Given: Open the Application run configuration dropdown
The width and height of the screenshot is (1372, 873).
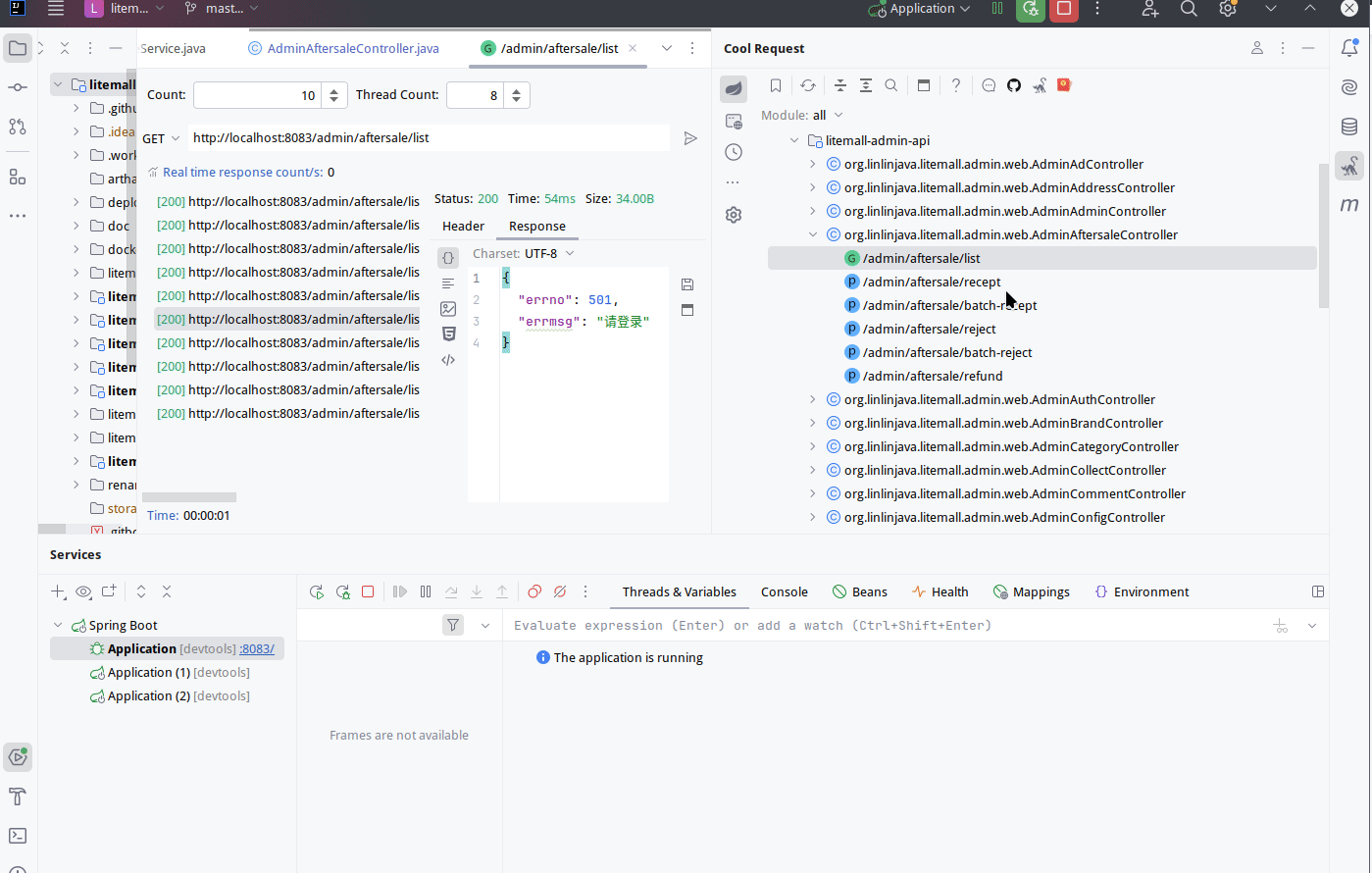Looking at the screenshot, I should [x=920, y=9].
